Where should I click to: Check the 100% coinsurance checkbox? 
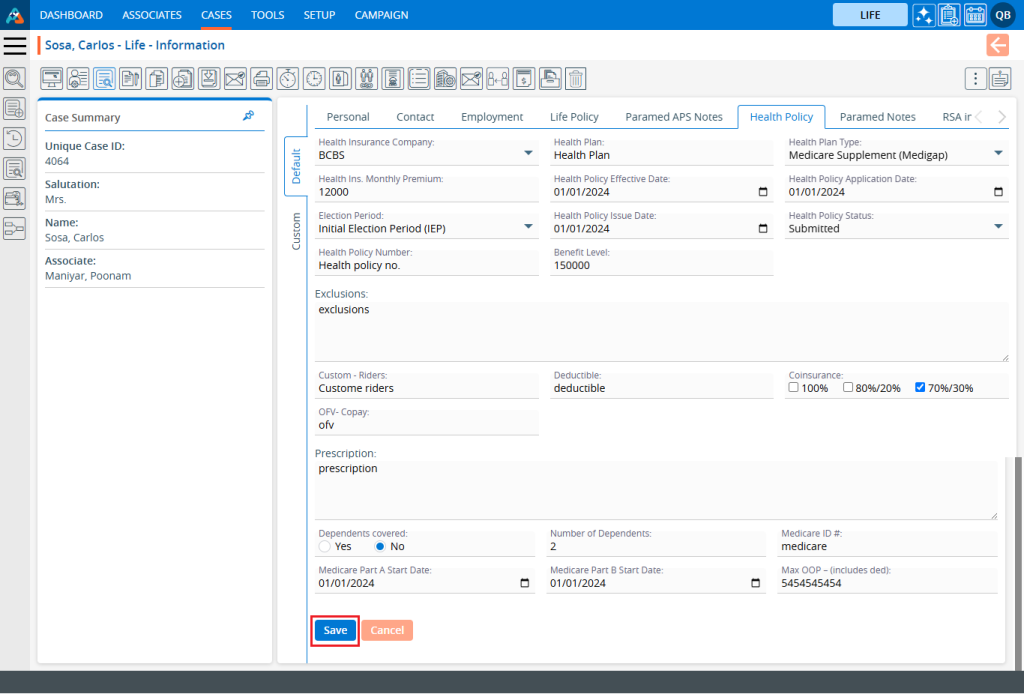794,388
